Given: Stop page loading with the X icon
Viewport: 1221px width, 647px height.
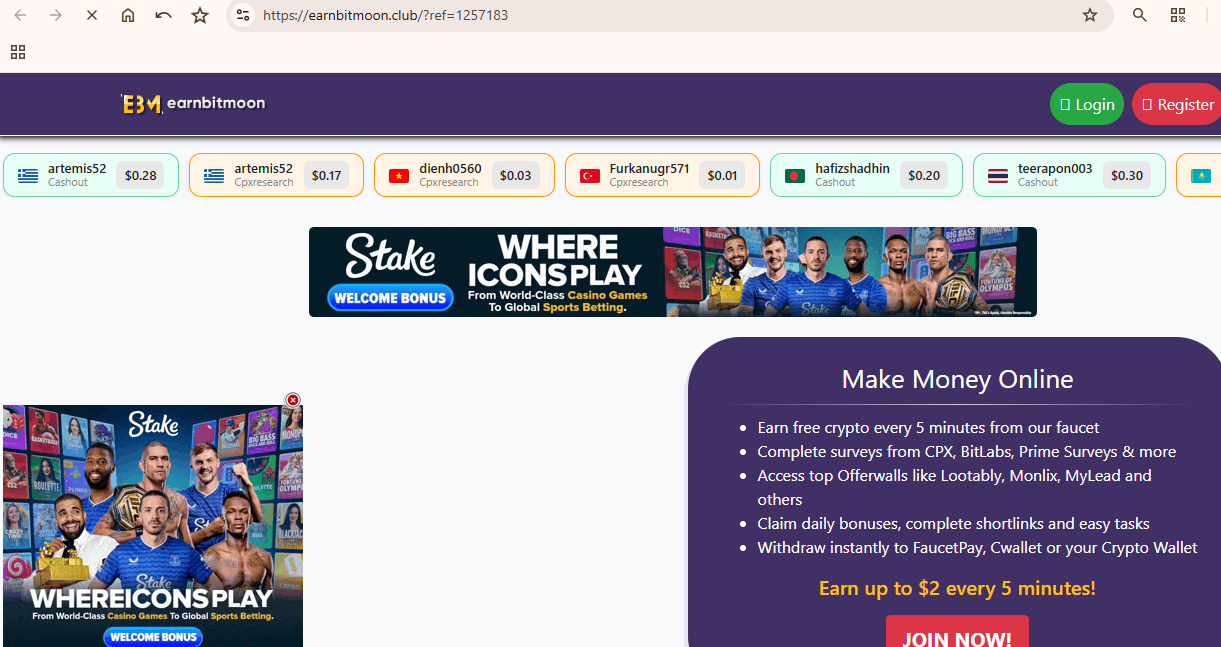Looking at the screenshot, I should click(92, 15).
